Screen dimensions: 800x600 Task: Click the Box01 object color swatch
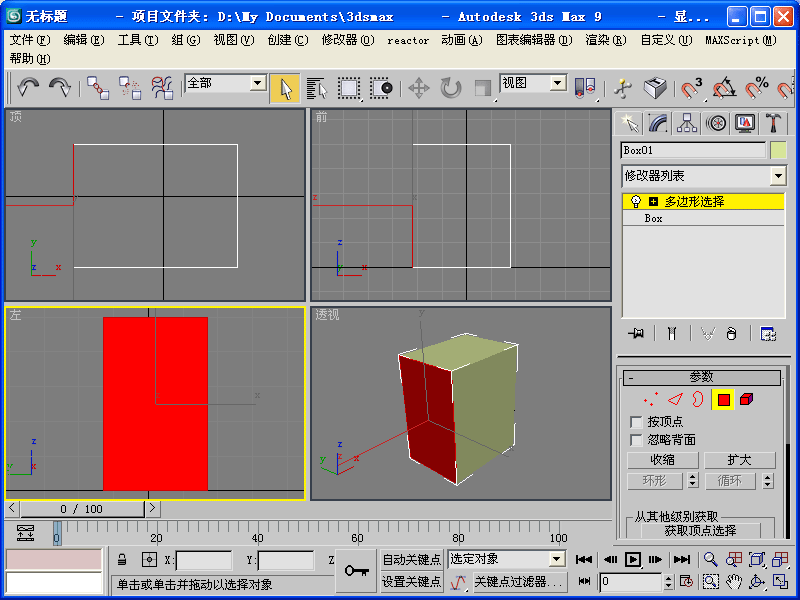point(778,150)
